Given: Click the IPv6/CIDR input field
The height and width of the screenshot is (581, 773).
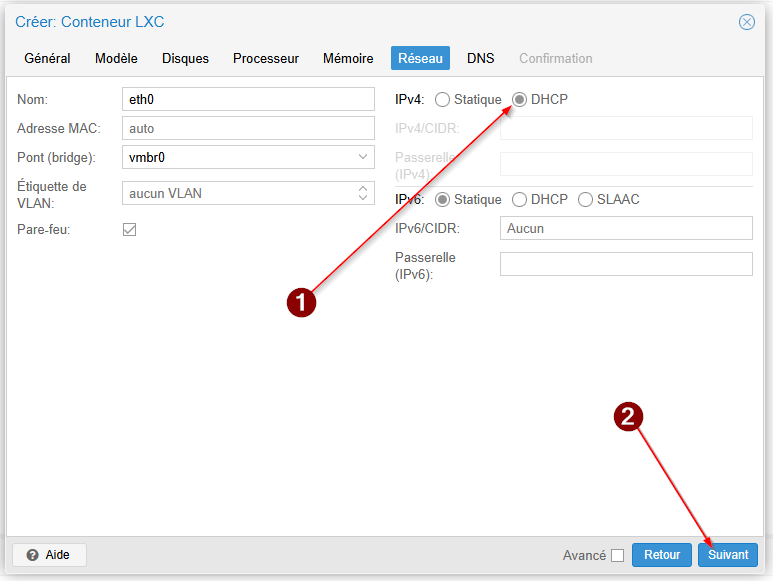Looking at the screenshot, I should click(x=626, y=228).
